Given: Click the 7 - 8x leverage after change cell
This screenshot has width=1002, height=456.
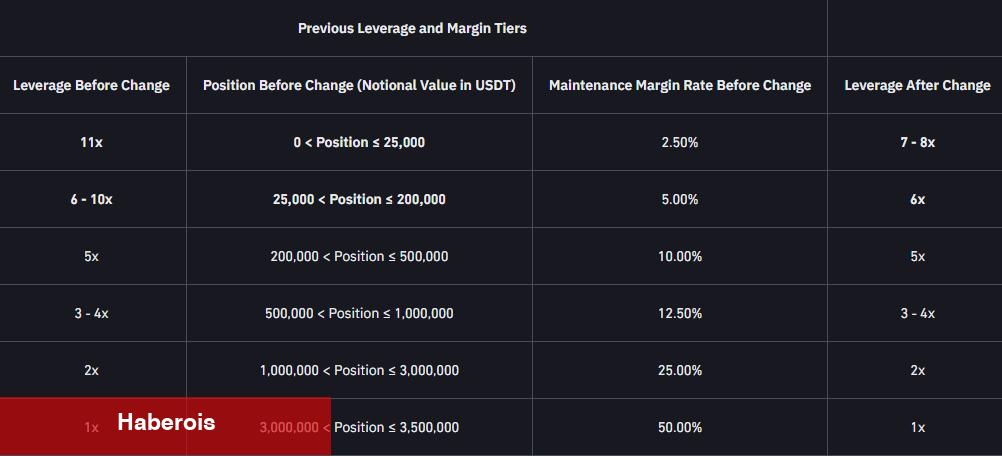Looking at the screenshot, I should point(918,142).
